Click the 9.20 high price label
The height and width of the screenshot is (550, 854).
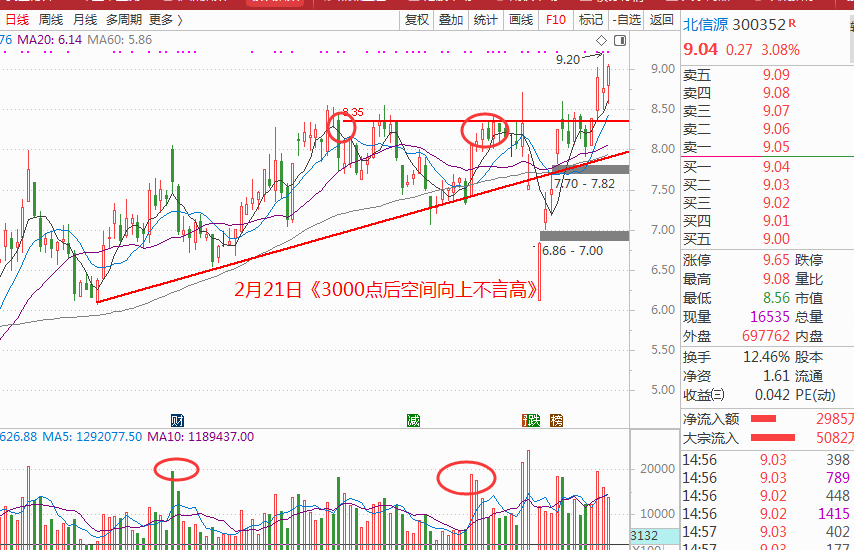click(x=568, y=59)
